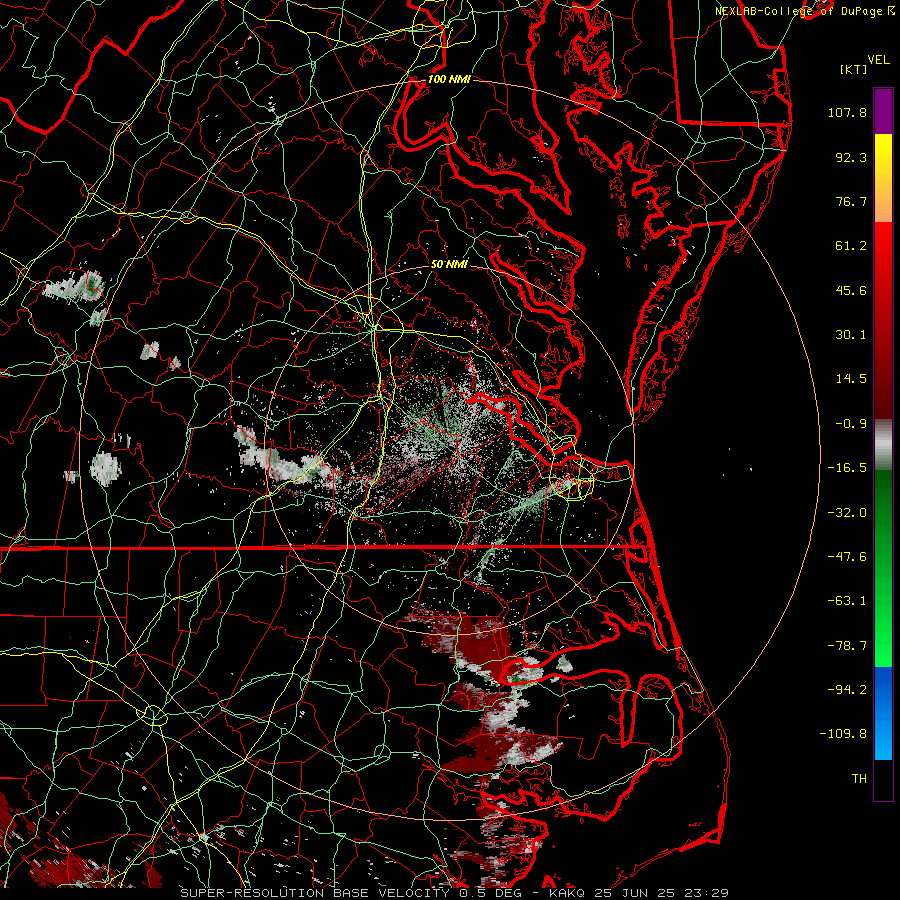Click the -16.5 value on velocity scale
Viewport: 900px width, 900px height.
coord(847,468)
